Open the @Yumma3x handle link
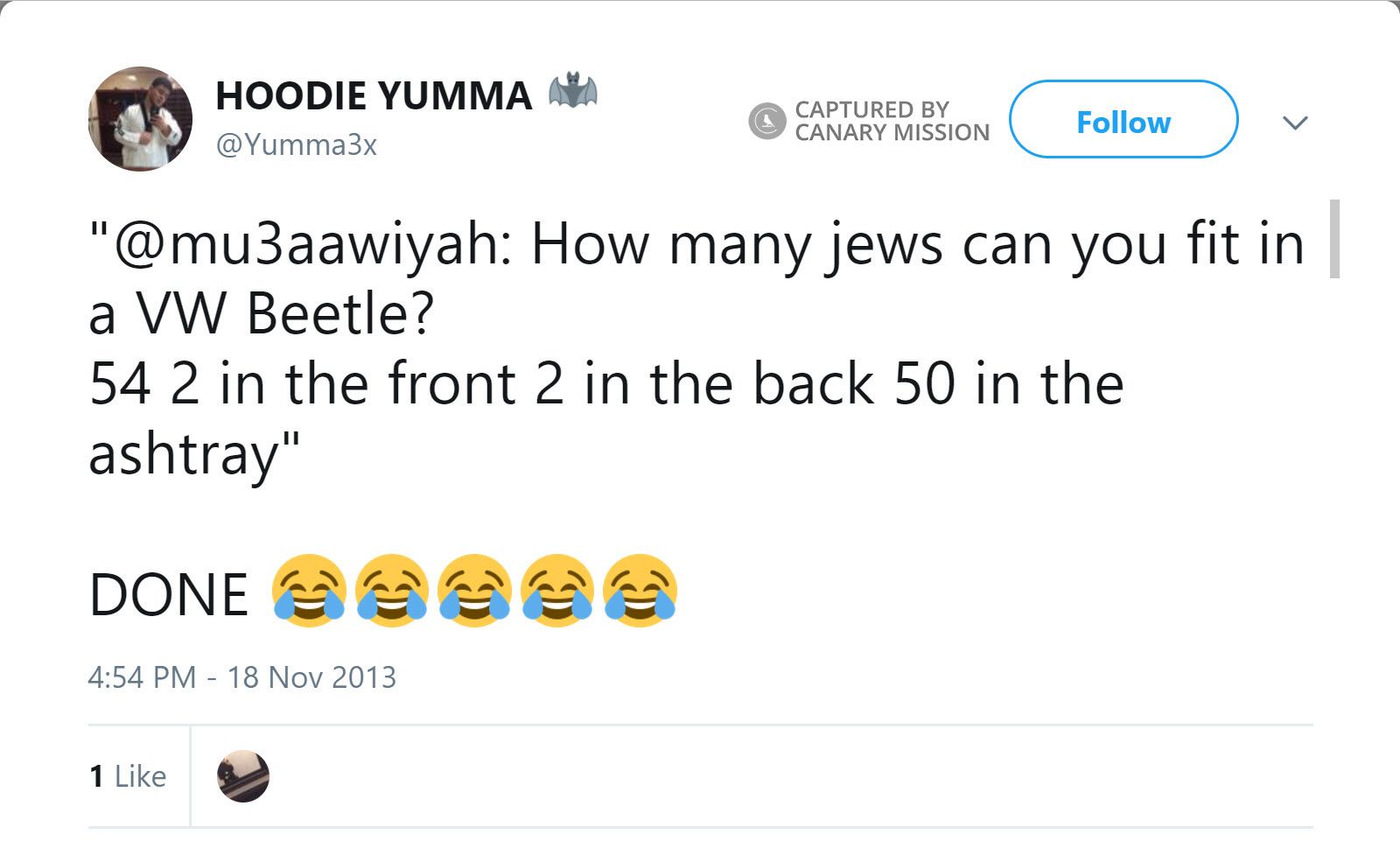The image size is (1400, 848). point(297,144)
